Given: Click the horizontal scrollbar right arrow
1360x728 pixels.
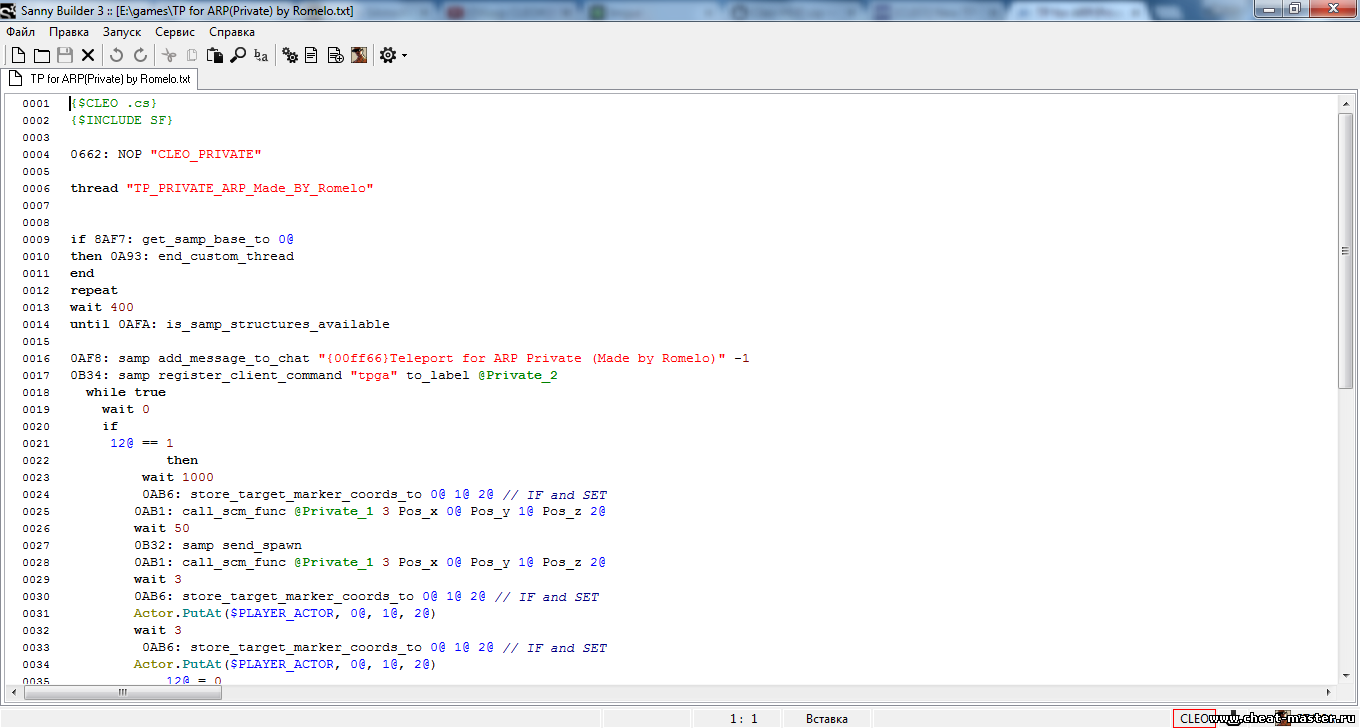Looking at the screenshot, I should click(x=1329, y=692).
